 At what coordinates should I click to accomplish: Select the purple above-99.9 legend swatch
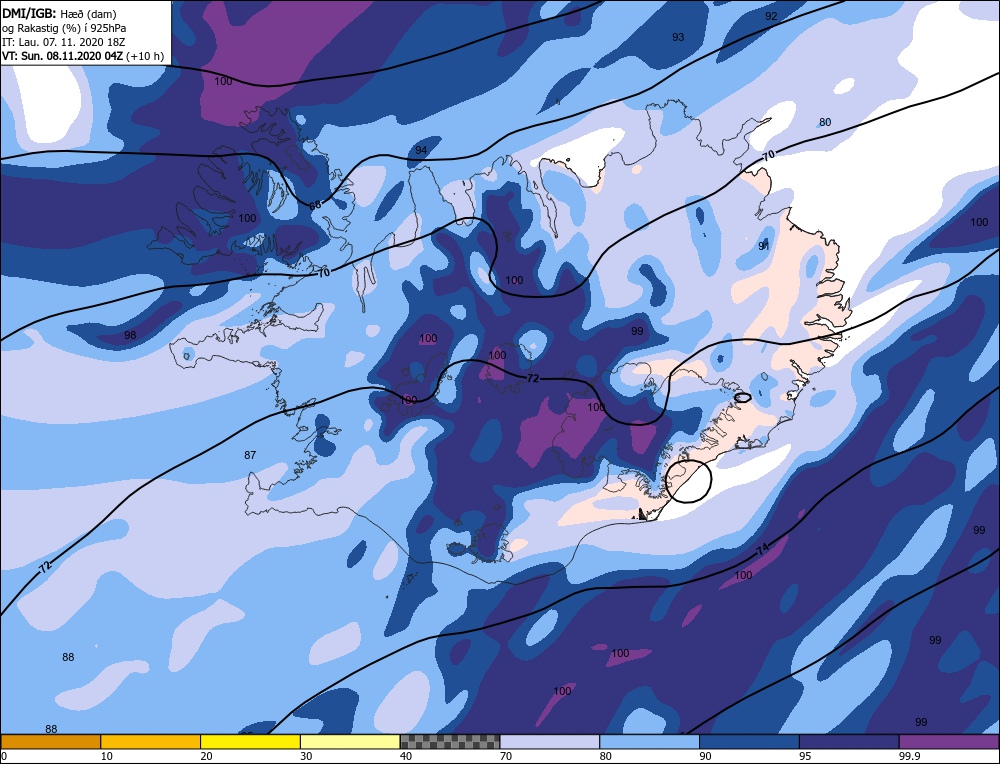pyautogui.click(x=949, y=741)
